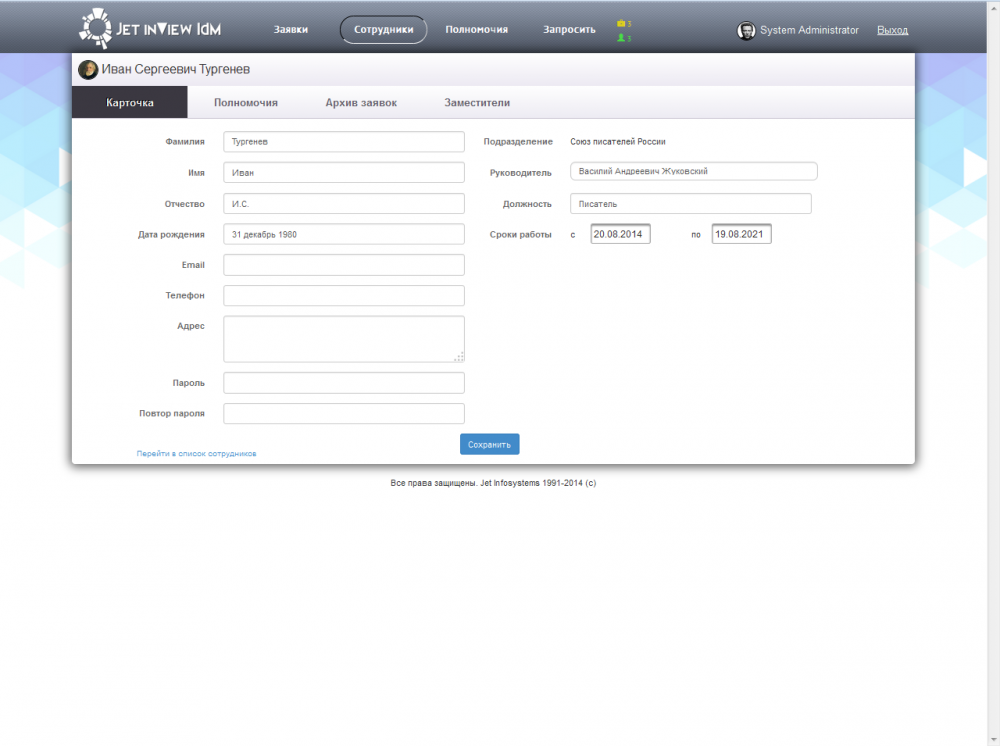Click the Сохранить button

[x=489, y=444]
